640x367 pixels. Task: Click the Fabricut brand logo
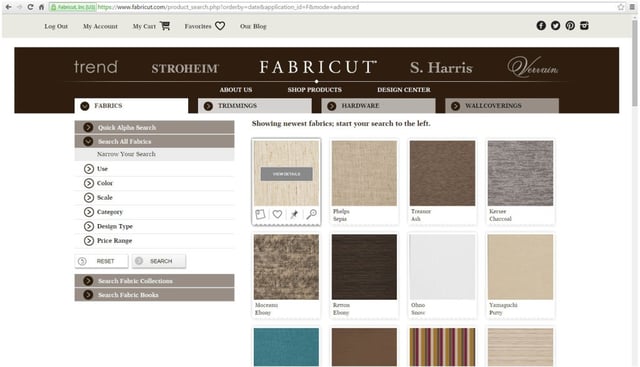pyautogui.click(x=318, y=67)
